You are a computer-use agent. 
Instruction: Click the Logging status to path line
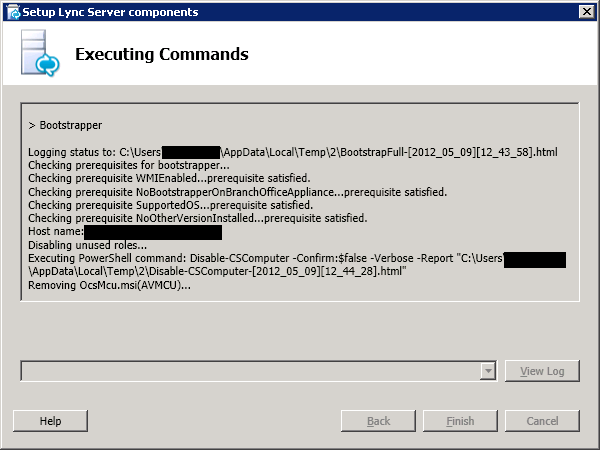(293, 152)
